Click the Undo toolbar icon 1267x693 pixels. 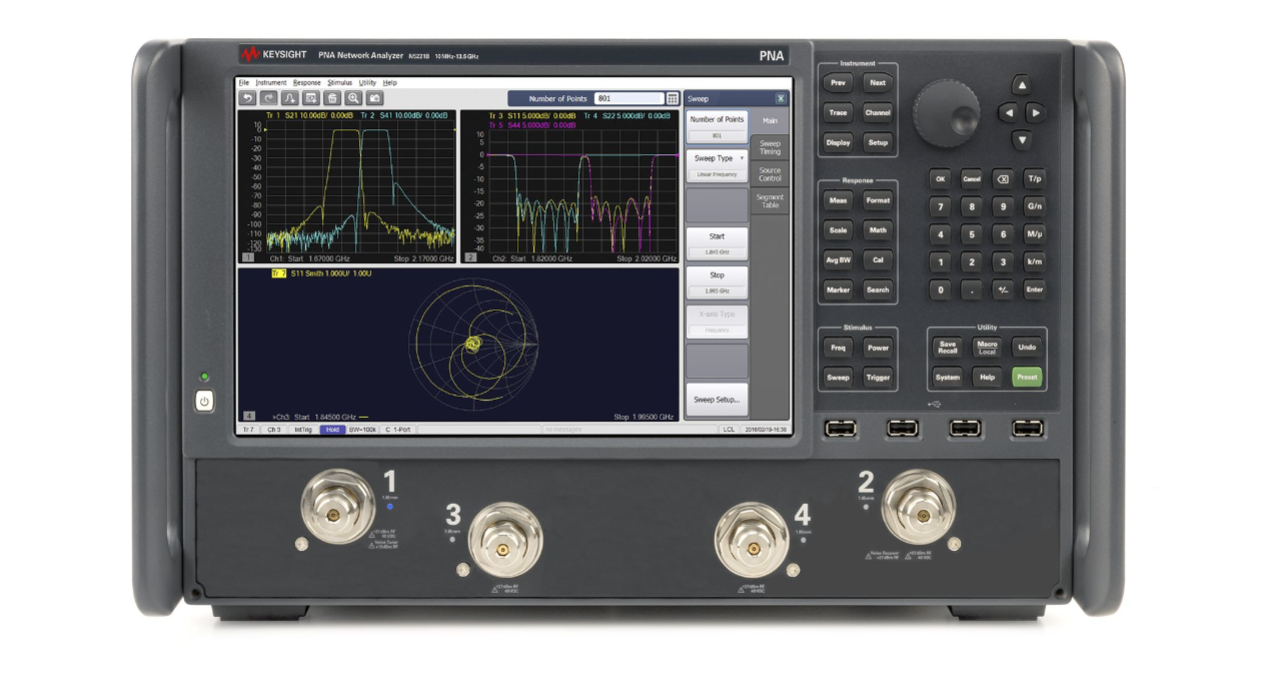[249, 98]
